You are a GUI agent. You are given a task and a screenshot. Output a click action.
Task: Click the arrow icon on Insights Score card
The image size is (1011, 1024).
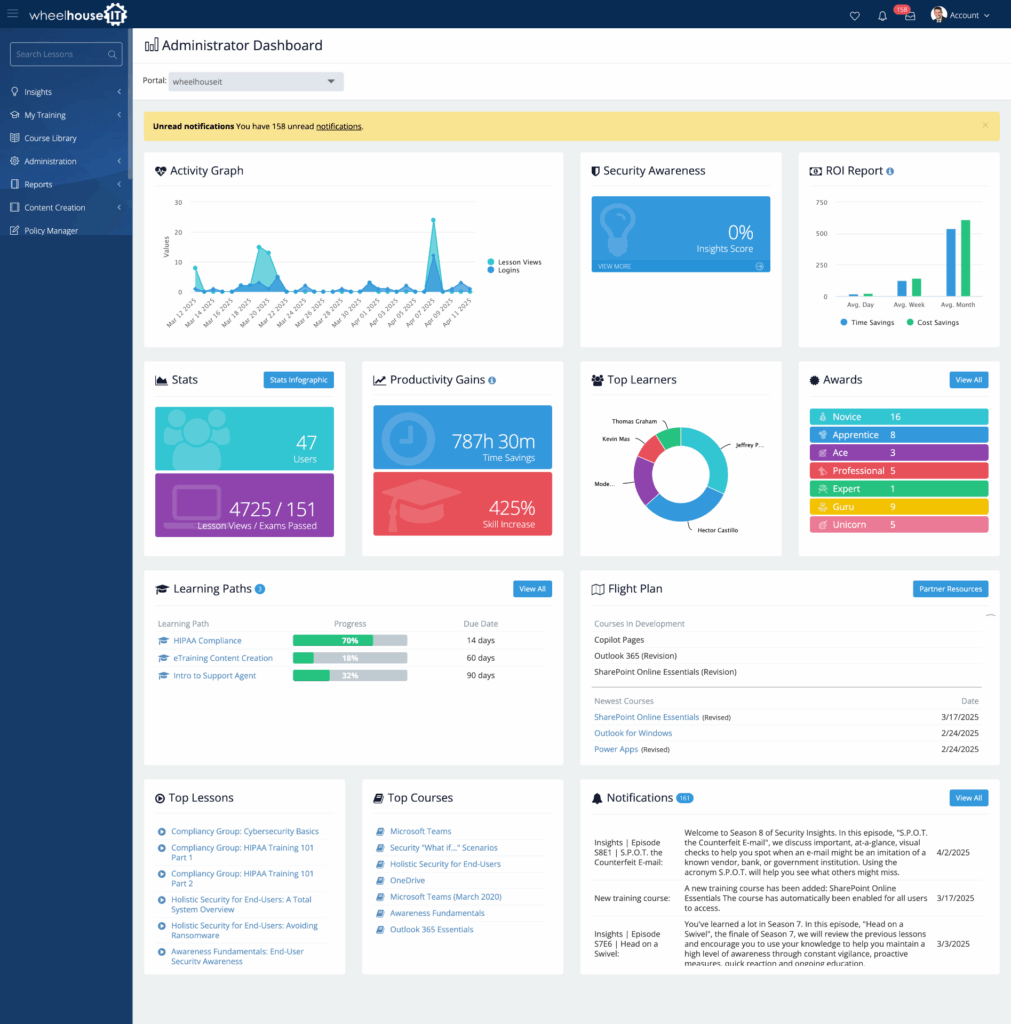[760, 266]
